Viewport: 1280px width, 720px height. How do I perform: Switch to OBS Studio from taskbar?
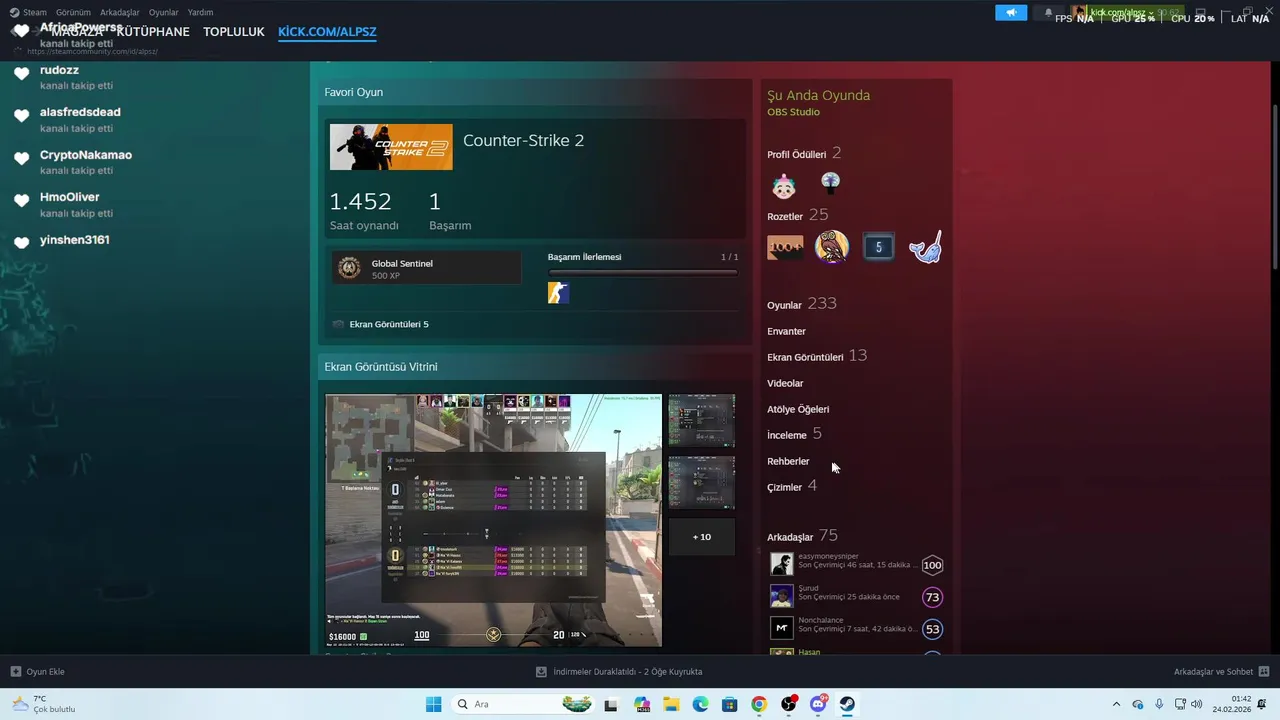coord(789,704)
